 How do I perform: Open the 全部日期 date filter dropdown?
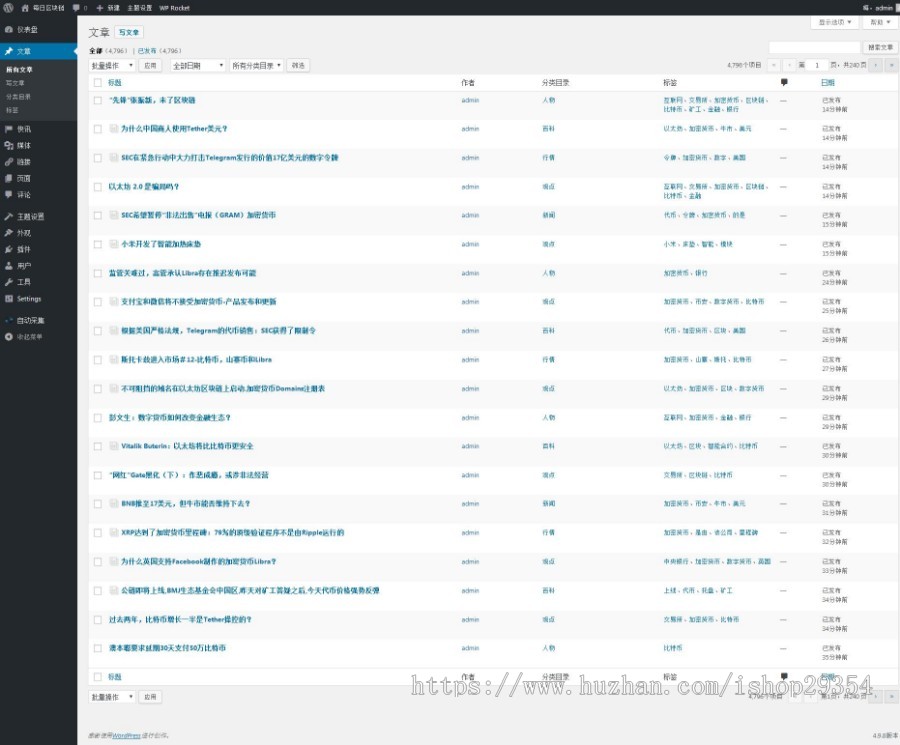(x=198, y=65)
